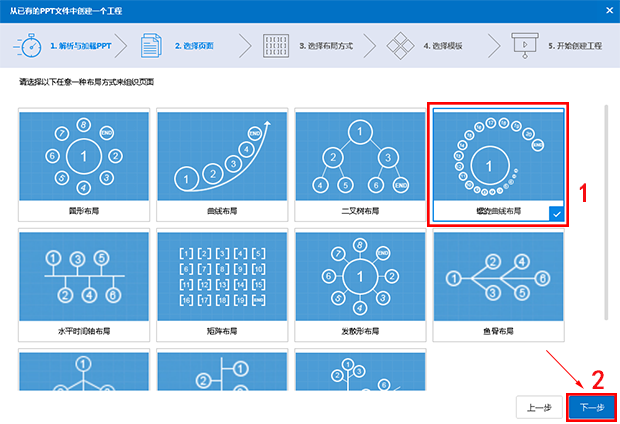Click the vertical scrollbar of layout list
The height and width of the screenshot is (424, 620).
(x=606, y=212)
